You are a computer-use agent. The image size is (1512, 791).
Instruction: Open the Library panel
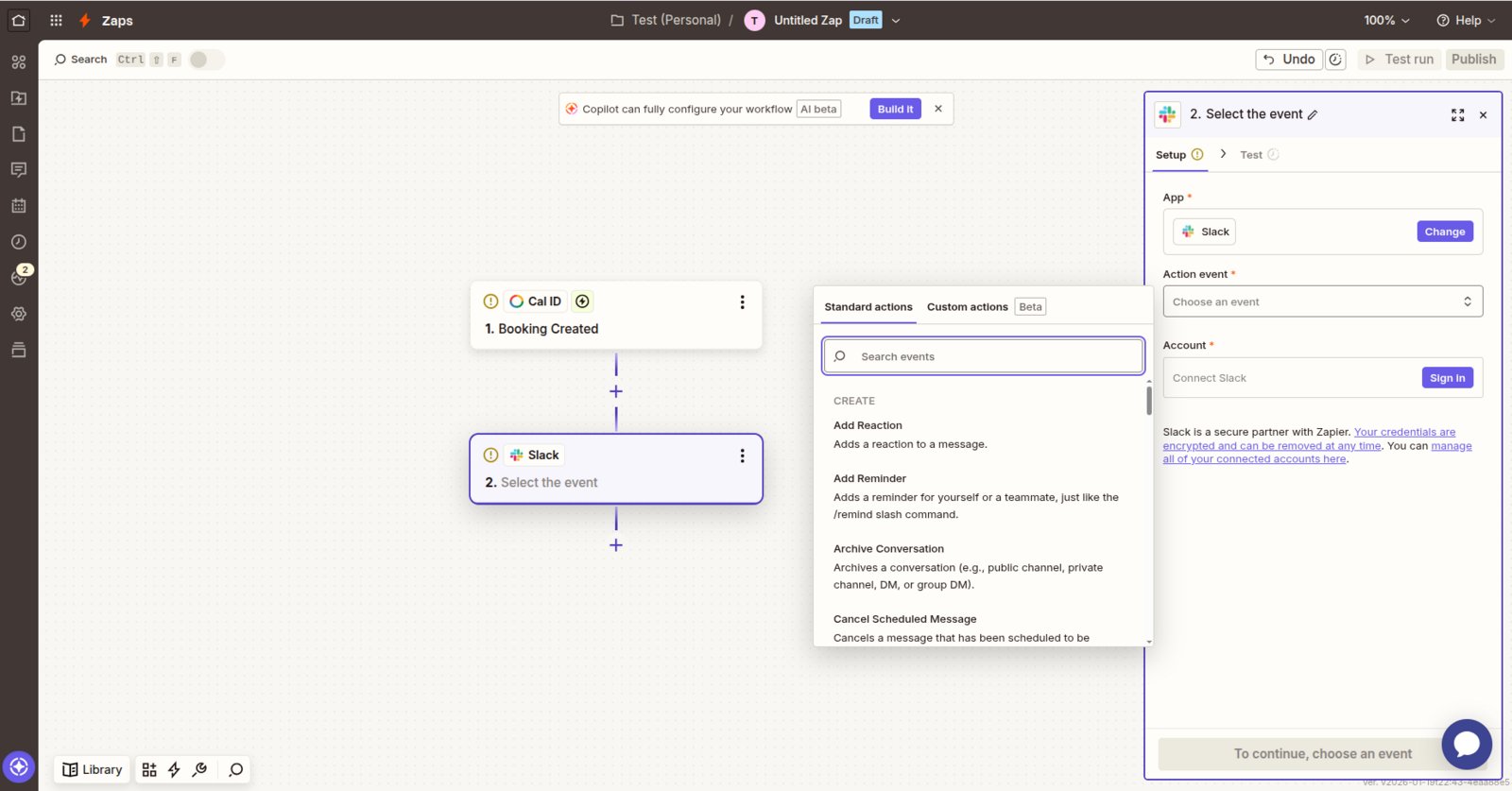click(93, 769)
